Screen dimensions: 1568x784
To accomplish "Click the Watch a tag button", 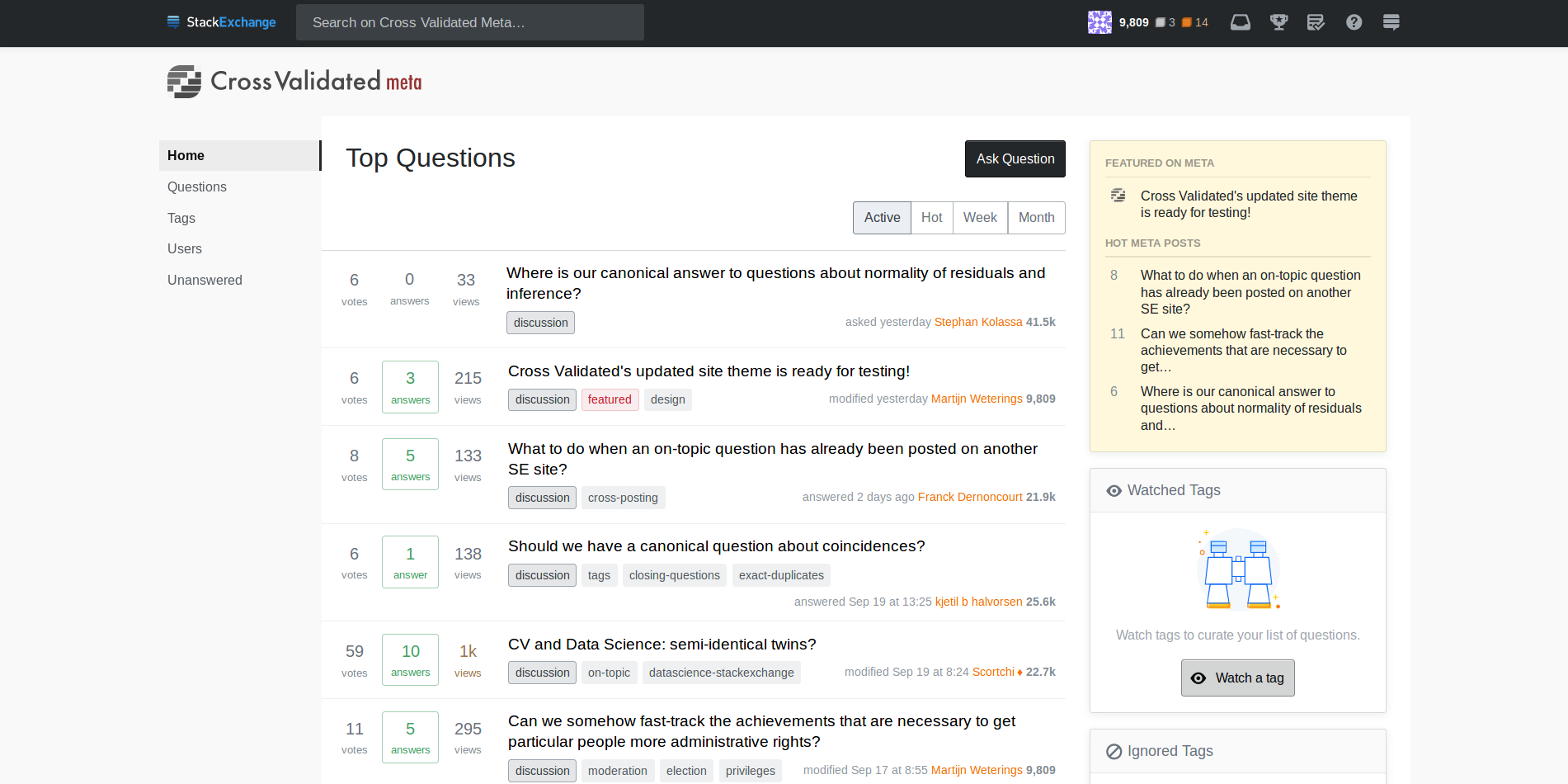I will coord(1237,678).
